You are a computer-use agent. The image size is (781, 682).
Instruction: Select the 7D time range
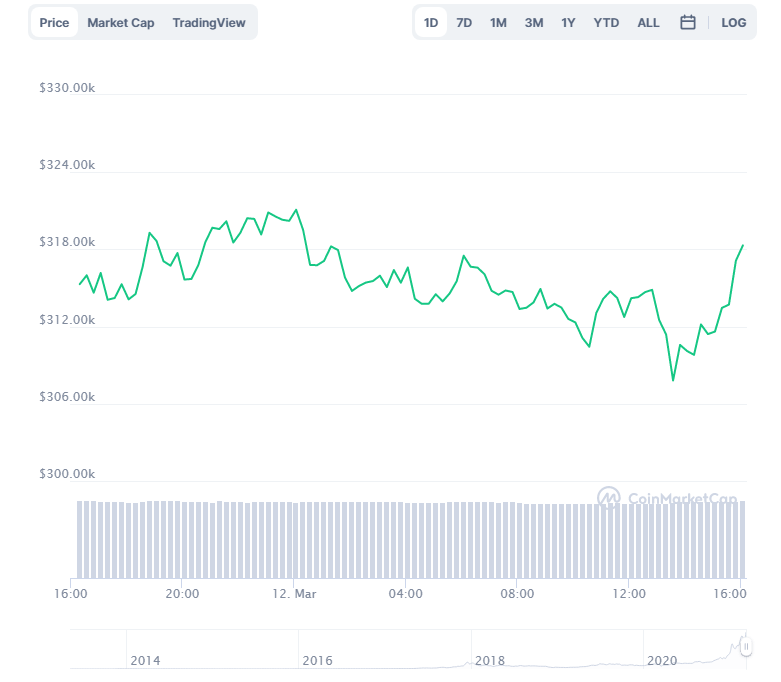pyautogui.click(x=464, y=22)
